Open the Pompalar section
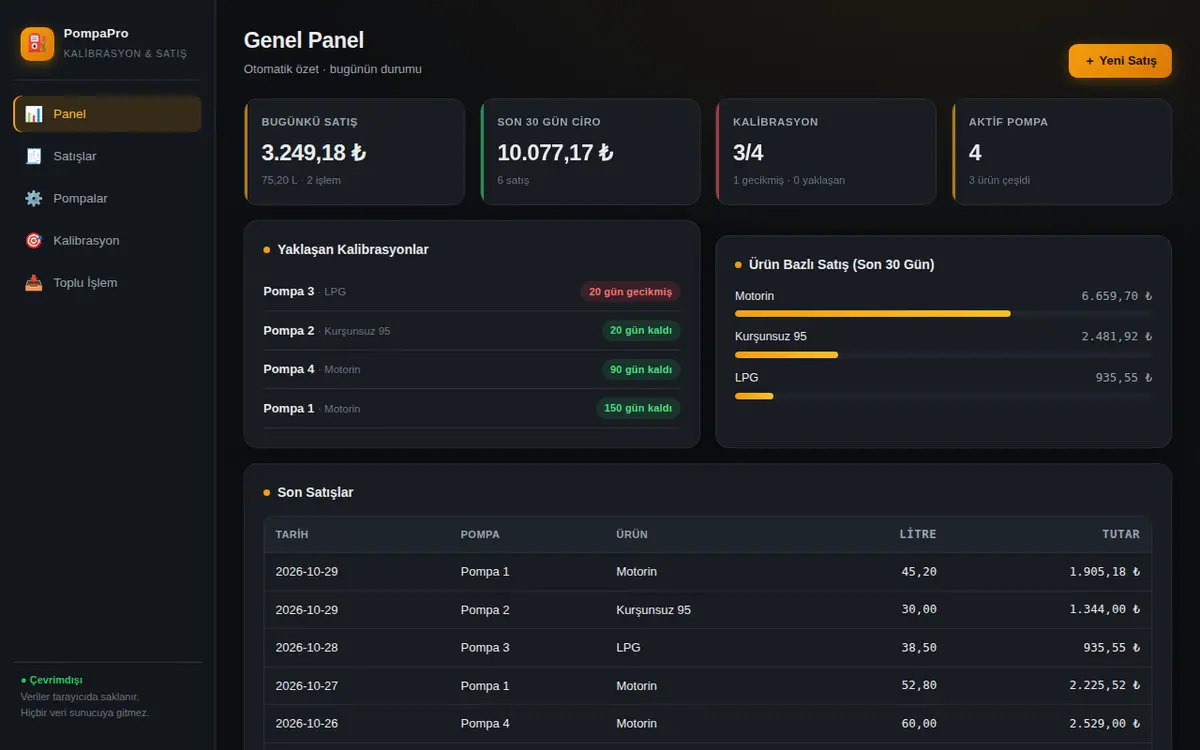Viewport: 1200px width, 750px height. pos(107,198)
